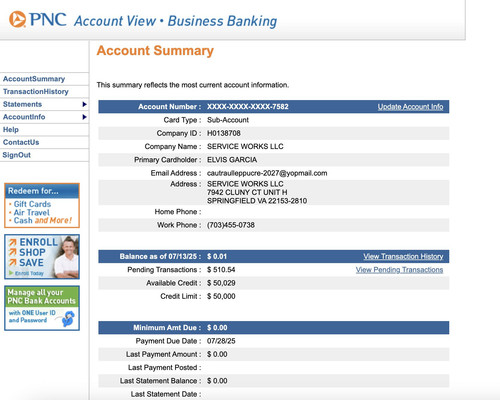Screen dimensions: 500x400
Task: Open TransactionHistory in sidebar menu
Action: (x=36, y=92)
